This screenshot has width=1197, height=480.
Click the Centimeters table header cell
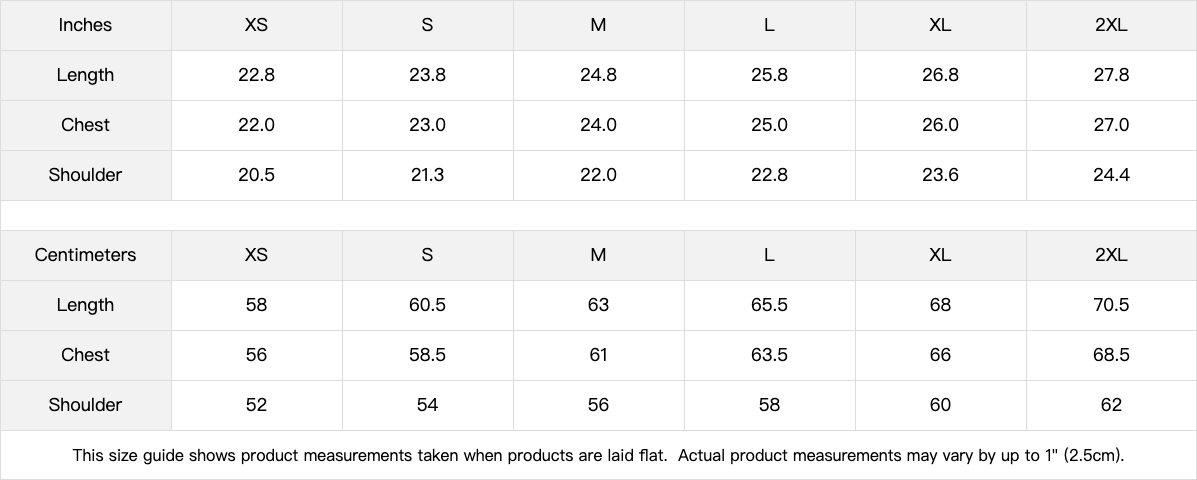tap(85, 255)
